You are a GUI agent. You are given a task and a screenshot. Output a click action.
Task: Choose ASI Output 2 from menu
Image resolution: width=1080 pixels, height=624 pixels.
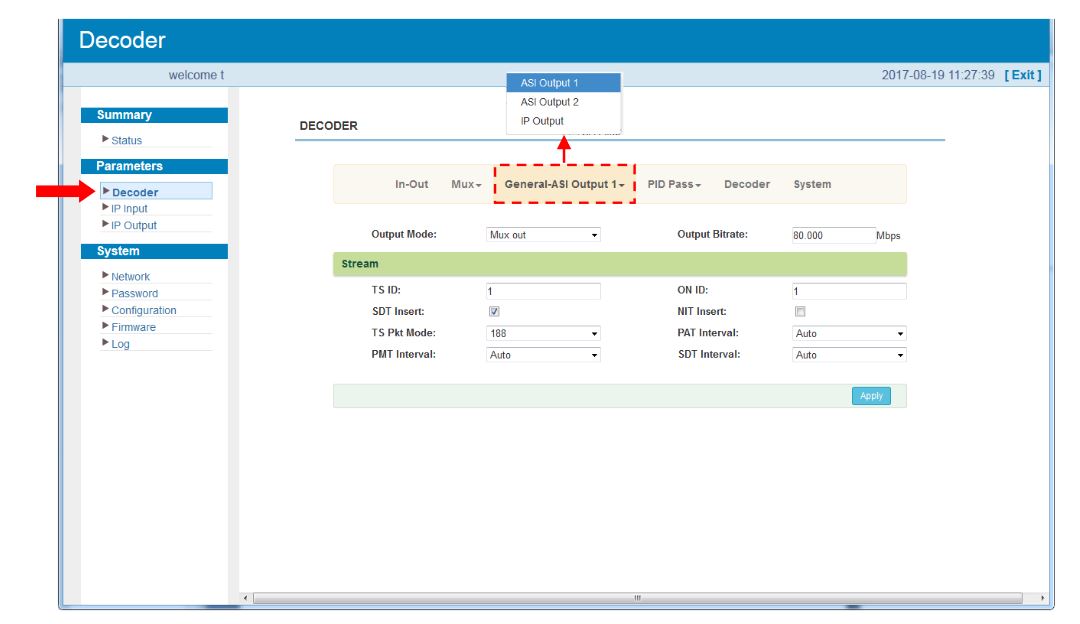(x=549, y=102)
